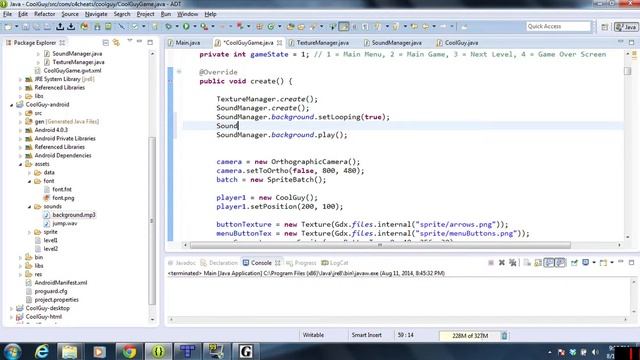This screenshot has width=640, height=360.
Task: Toggle Link with Editor in Package Explorer
Action: (116, 42)
